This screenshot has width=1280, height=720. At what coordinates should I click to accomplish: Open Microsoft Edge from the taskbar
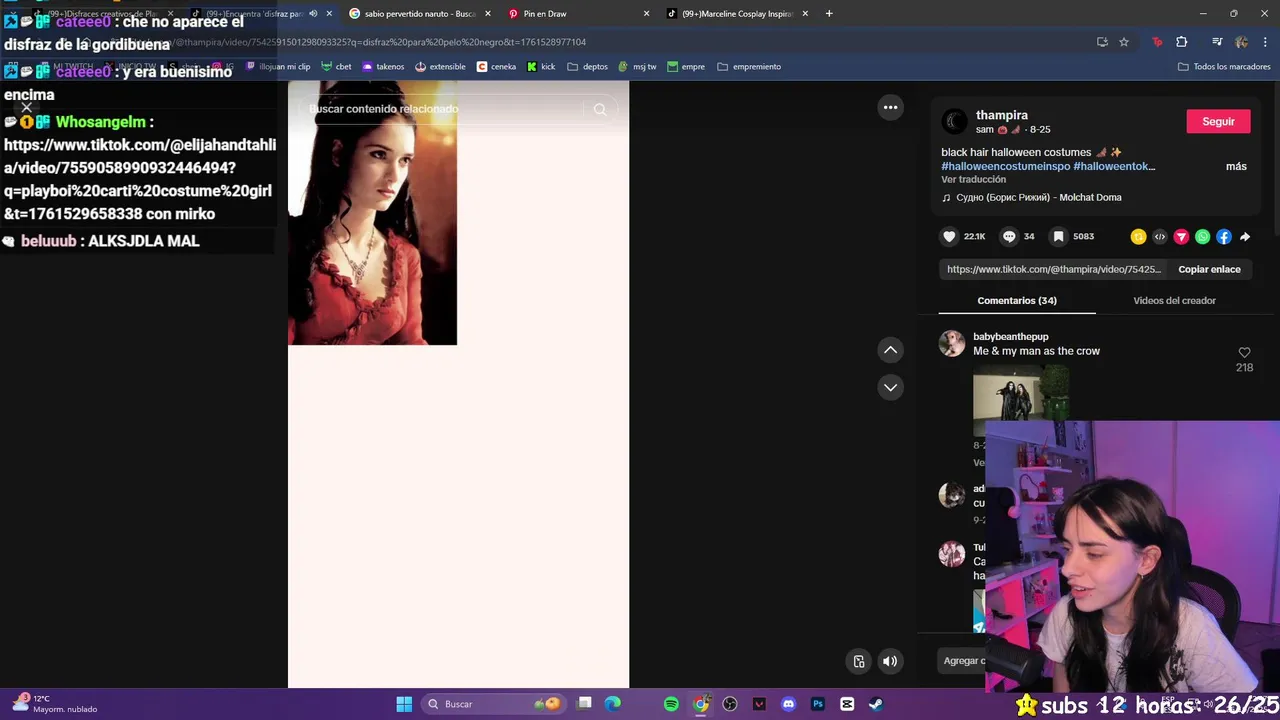tap(613, 704)
